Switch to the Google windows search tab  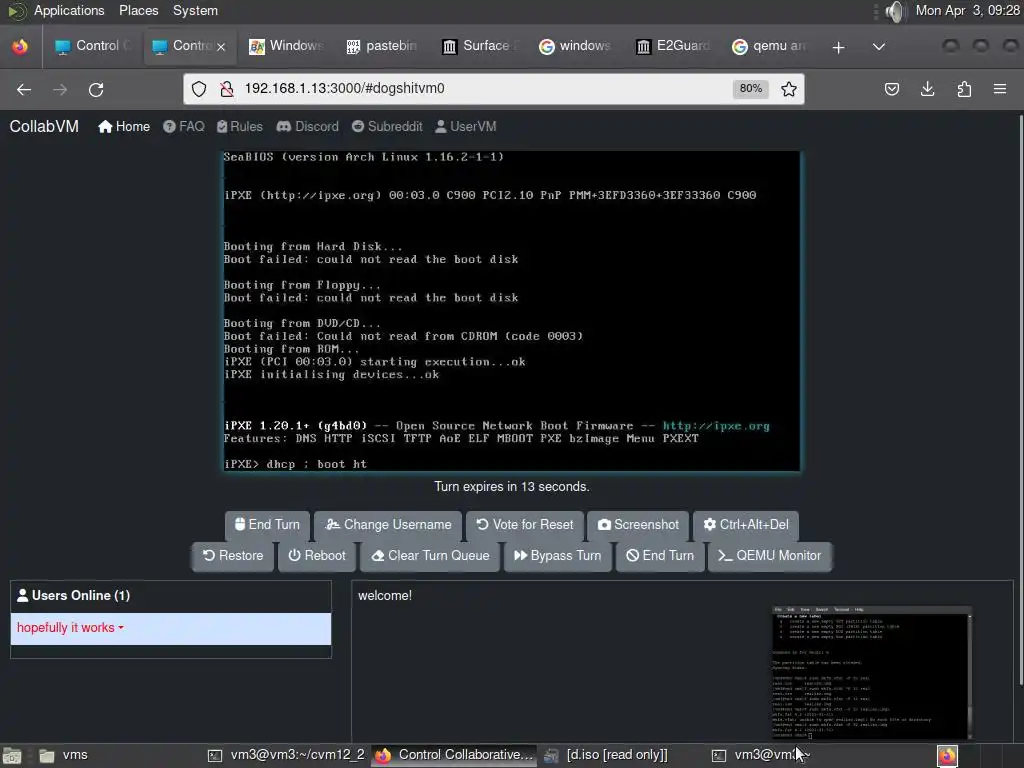[574, 46]
